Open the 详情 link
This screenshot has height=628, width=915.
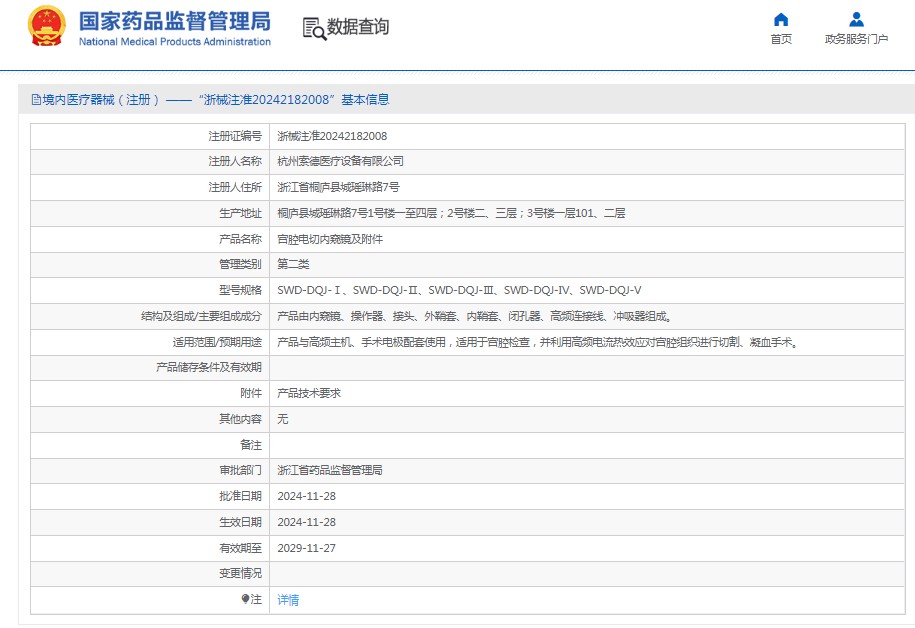pyautogui.click(x=288, y=599)
